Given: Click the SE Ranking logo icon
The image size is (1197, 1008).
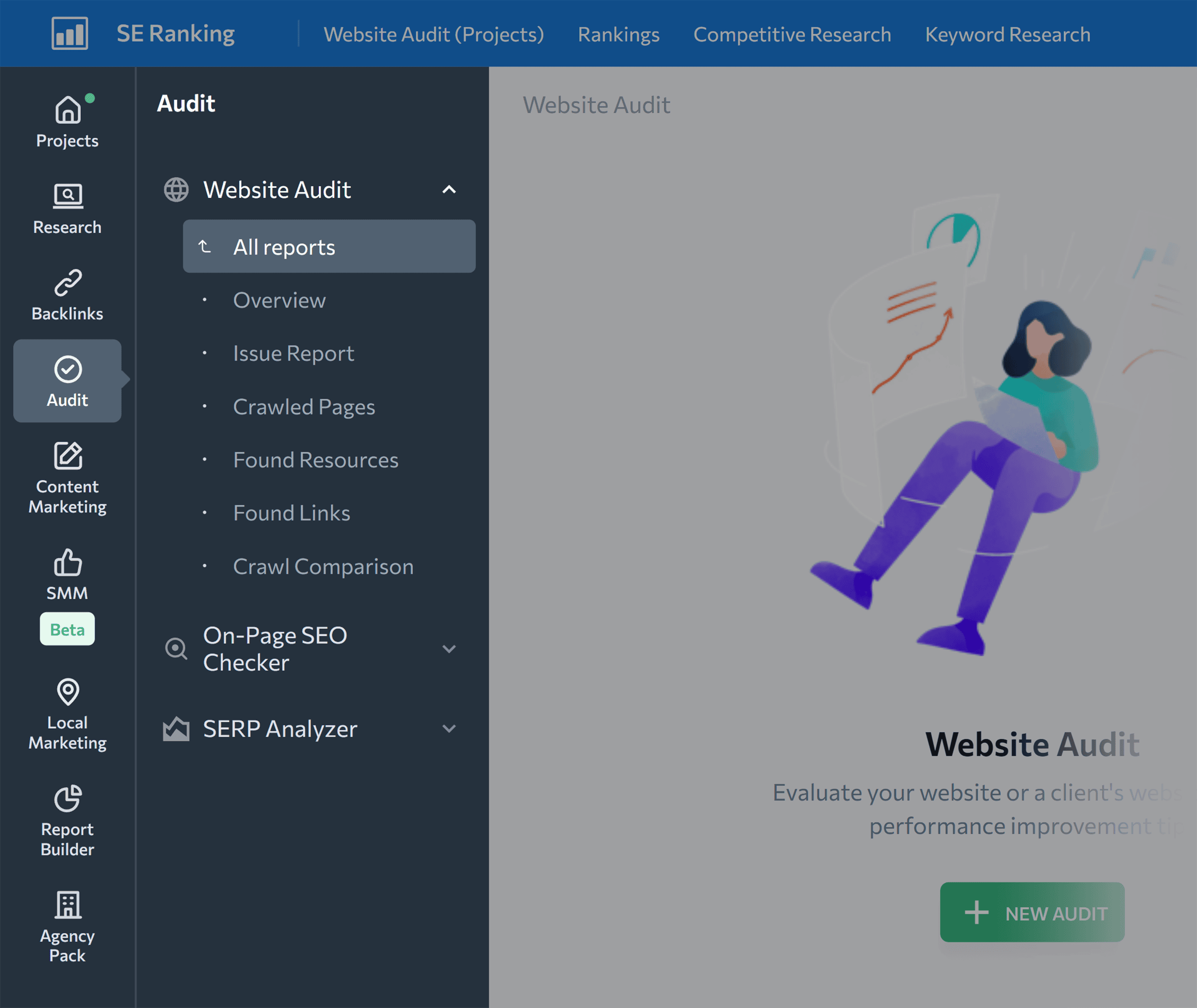Looking at the screenshot, I should point(70,33).
